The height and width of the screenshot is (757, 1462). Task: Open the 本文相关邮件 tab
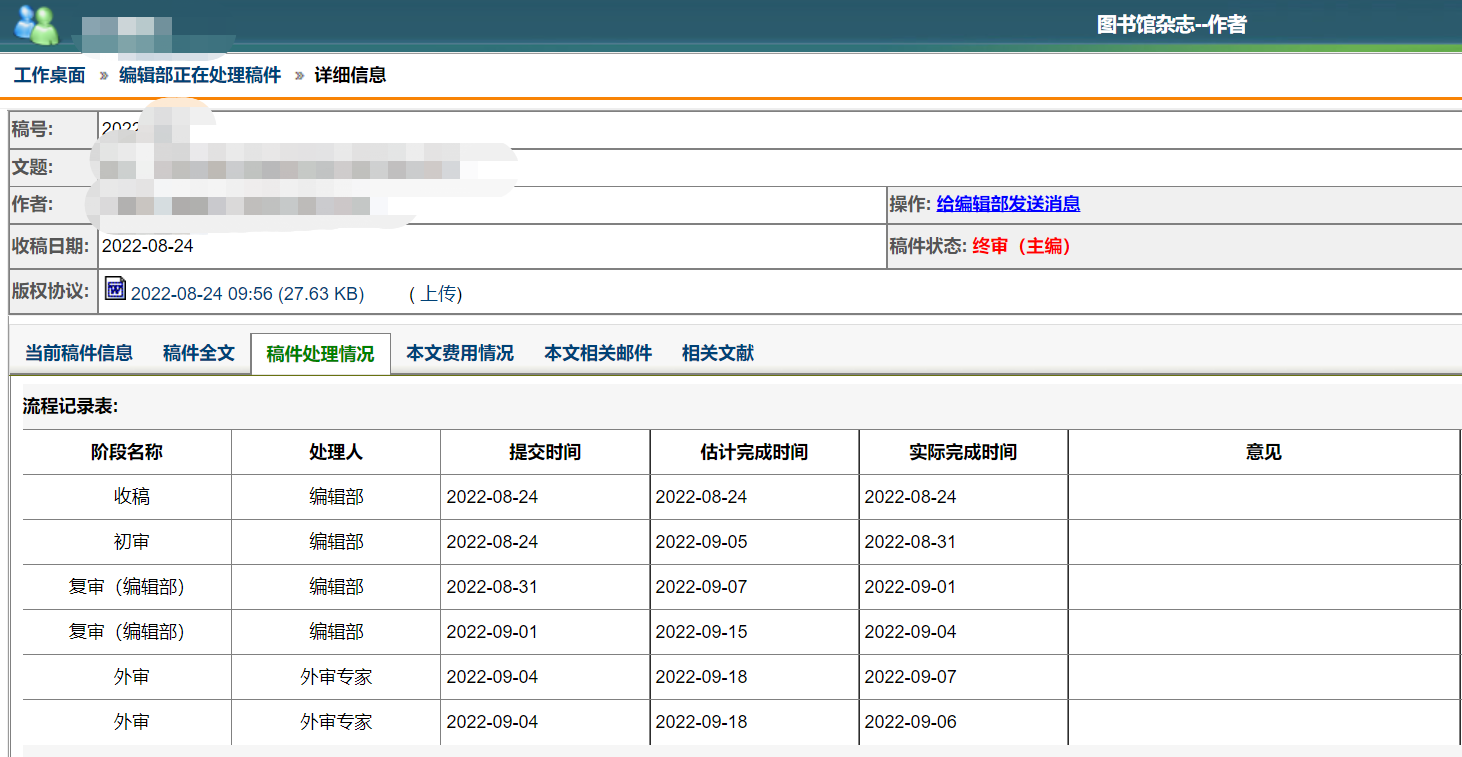coord(598,353)
